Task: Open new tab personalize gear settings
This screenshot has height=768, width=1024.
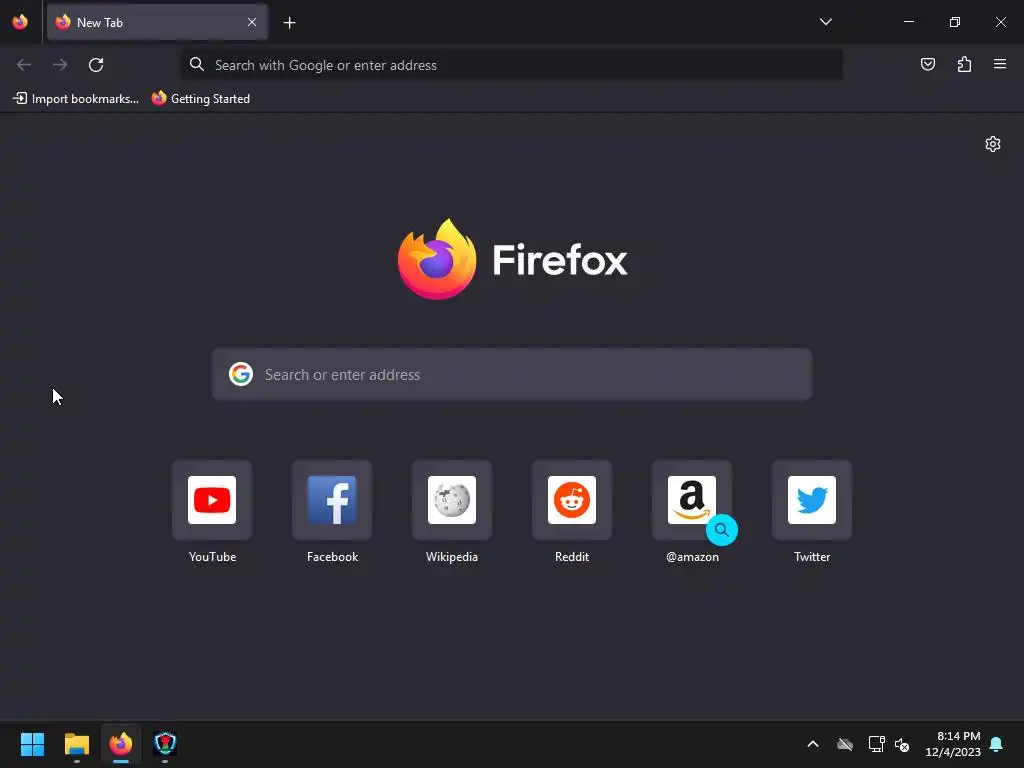Action: click(x=993, y=144)
